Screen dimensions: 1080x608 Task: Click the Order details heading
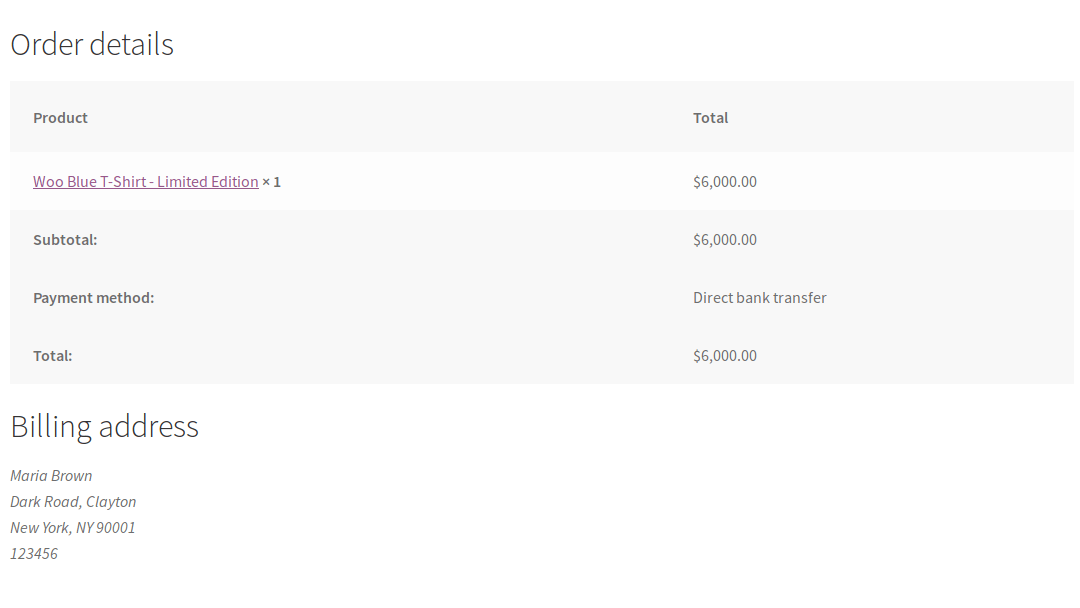click(x=91, y=44)
